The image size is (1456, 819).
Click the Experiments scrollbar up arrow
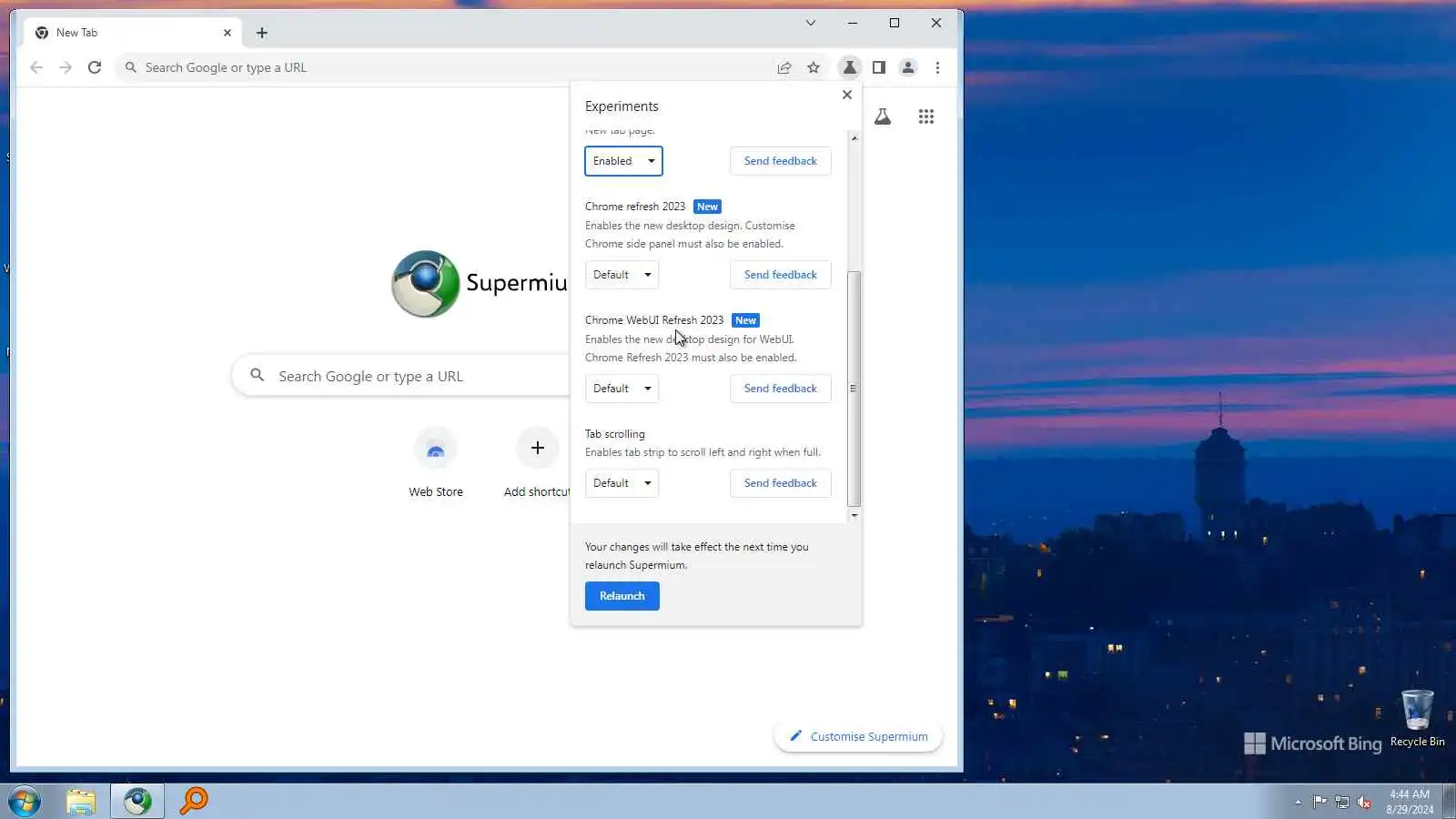[x=854, y=137]
